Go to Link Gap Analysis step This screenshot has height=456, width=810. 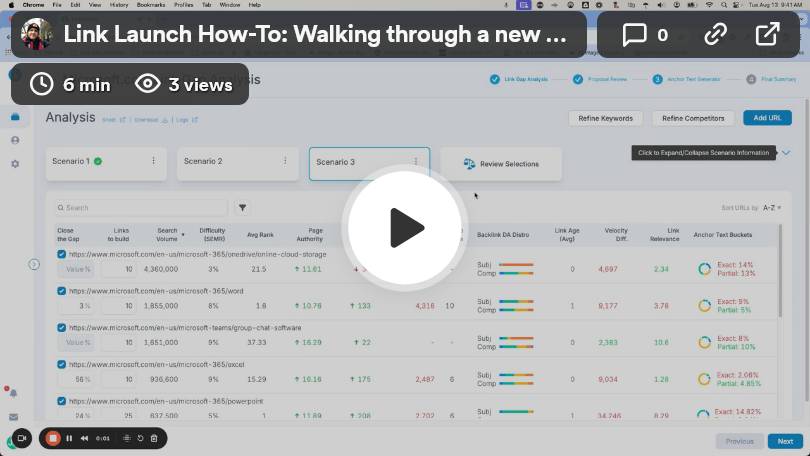519,79
